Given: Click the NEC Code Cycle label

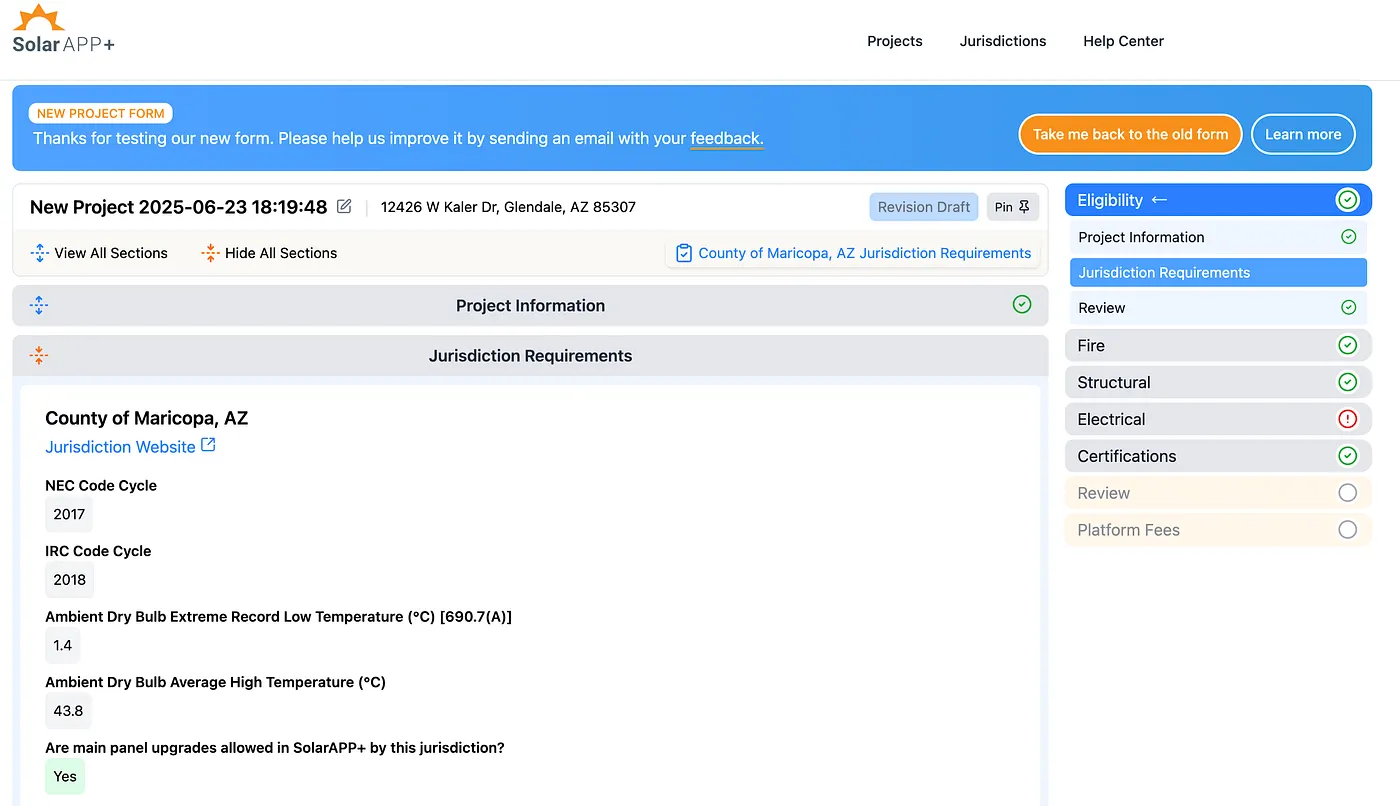Looking at the screenshot, I should (x=101, y=485).
